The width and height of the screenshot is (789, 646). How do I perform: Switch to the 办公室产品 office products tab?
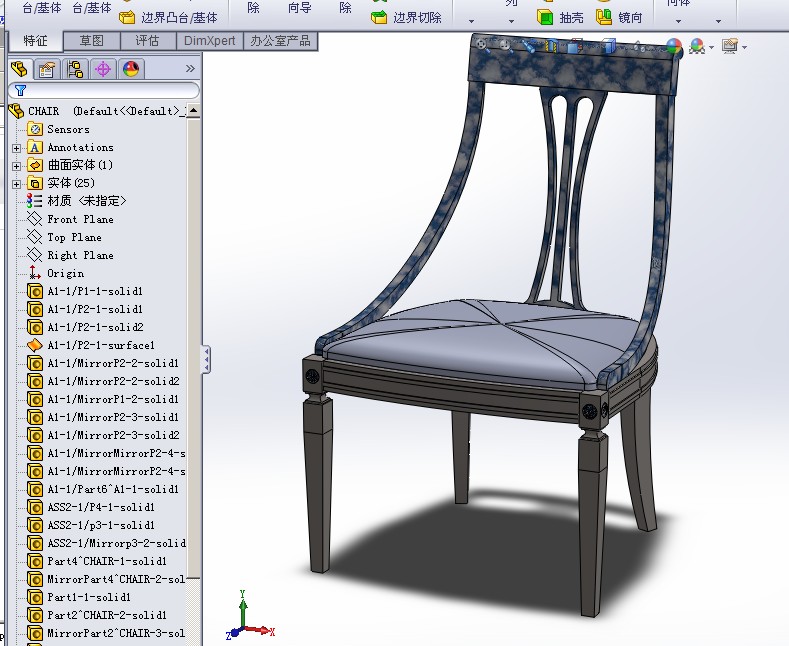[280, 41]
